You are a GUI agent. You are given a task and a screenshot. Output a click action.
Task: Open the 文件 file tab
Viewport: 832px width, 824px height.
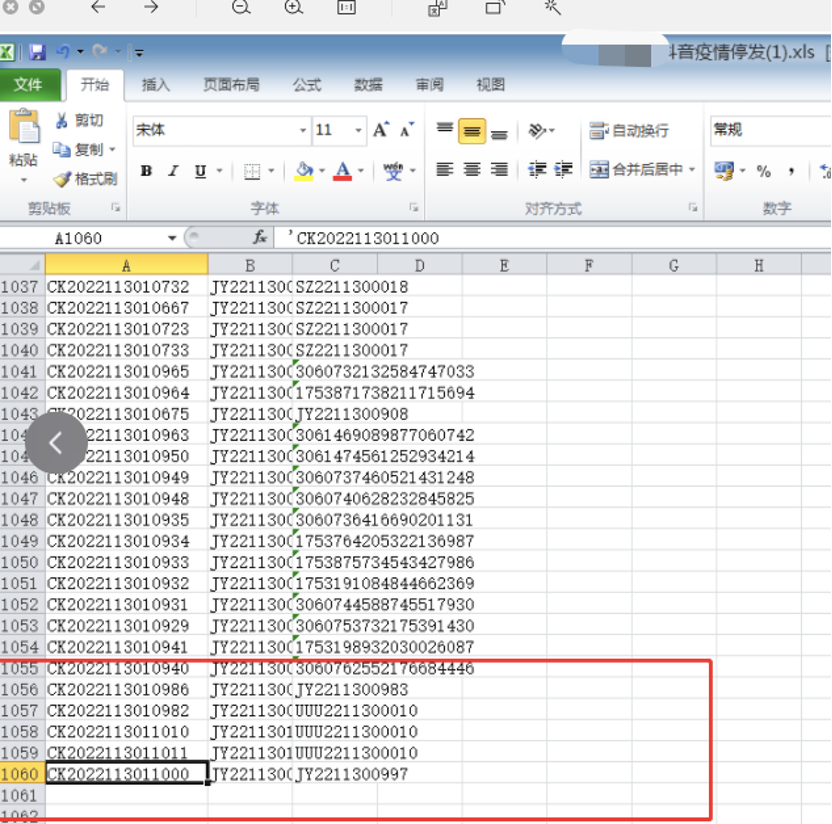point(29,84)
